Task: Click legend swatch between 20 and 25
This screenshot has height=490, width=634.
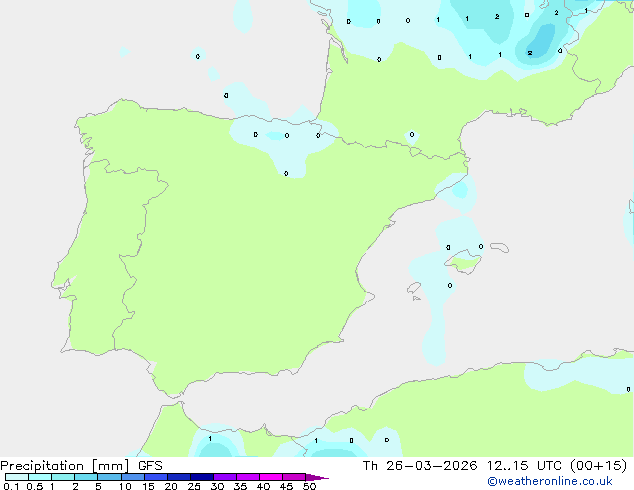Action: click(x=179, y=477)
